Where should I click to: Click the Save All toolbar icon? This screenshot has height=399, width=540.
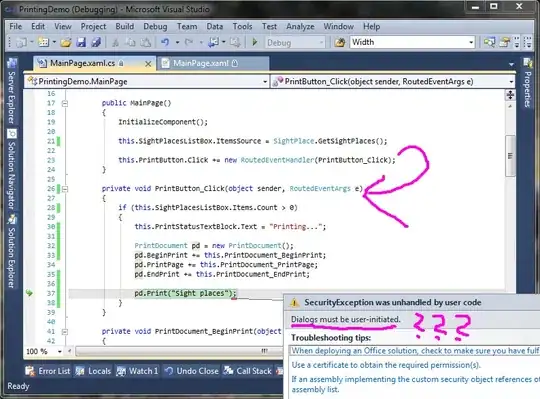[x=96, y=43]
